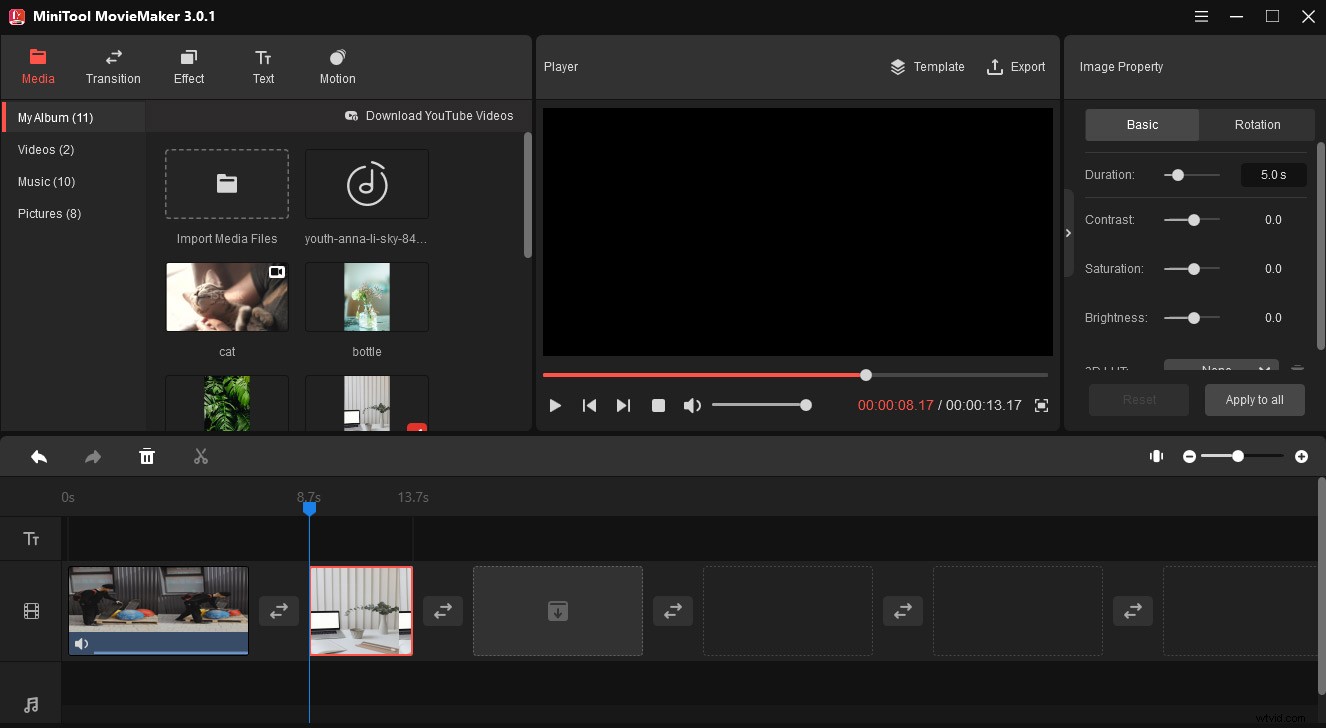Collapse the player side panel chevron
The image size is (1326, 728).
[x=1068, y=232]
